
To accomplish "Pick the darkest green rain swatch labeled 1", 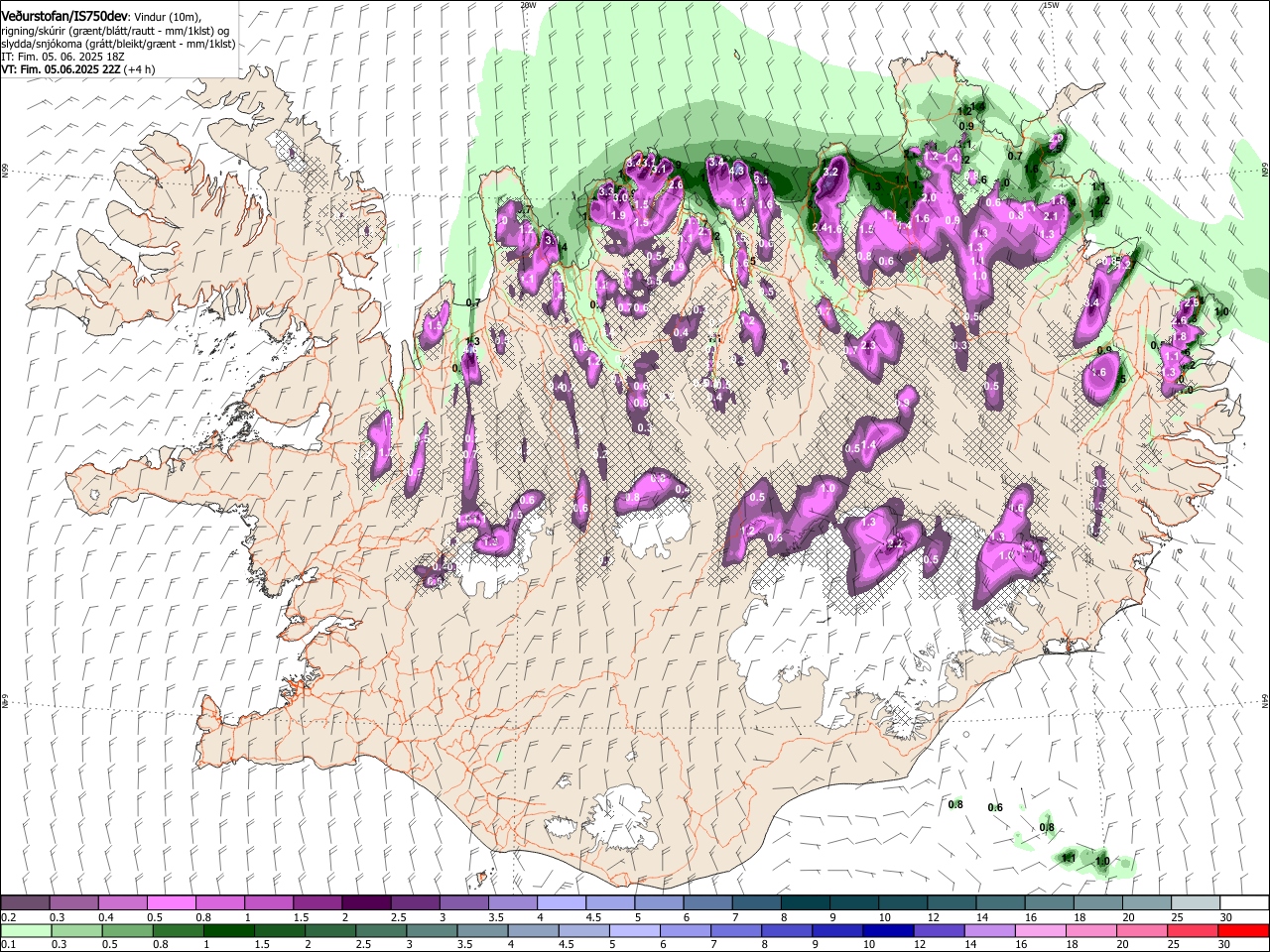I will pos(229,930).
